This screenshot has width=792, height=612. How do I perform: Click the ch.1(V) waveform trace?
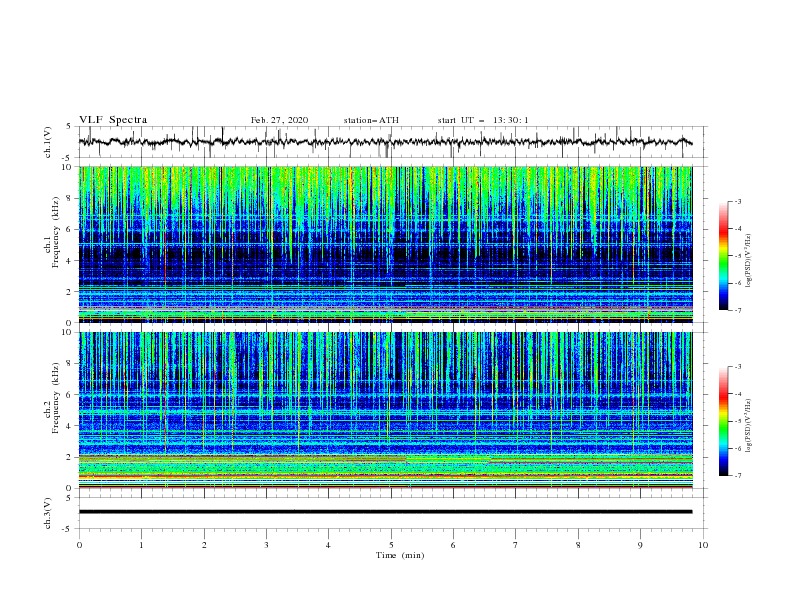coord(385,142)
